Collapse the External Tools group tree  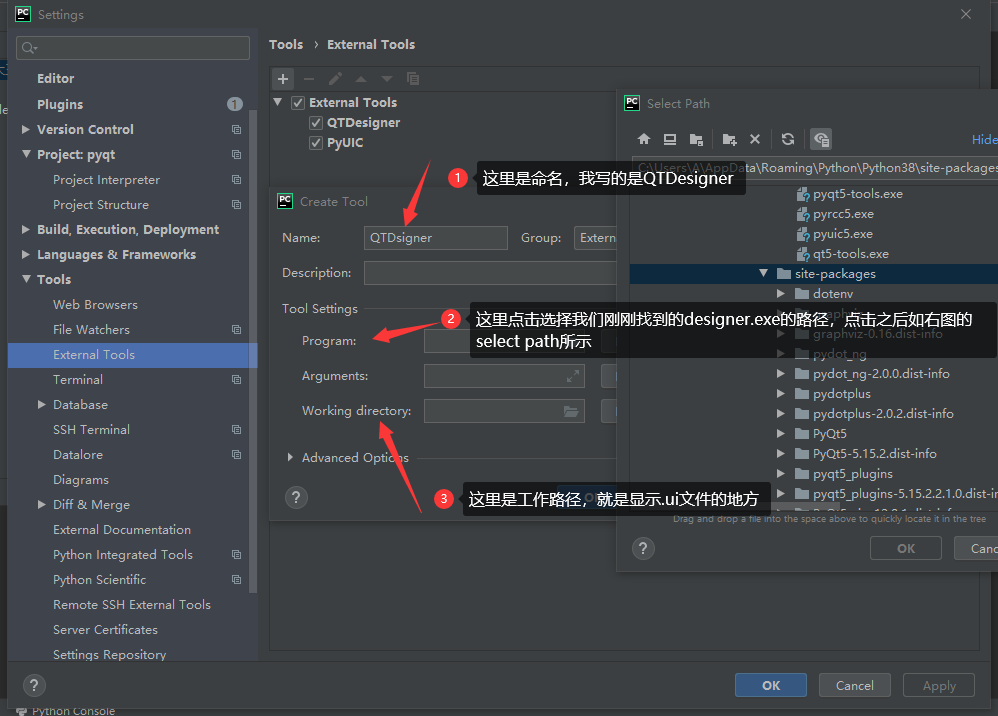click(278, 102)
